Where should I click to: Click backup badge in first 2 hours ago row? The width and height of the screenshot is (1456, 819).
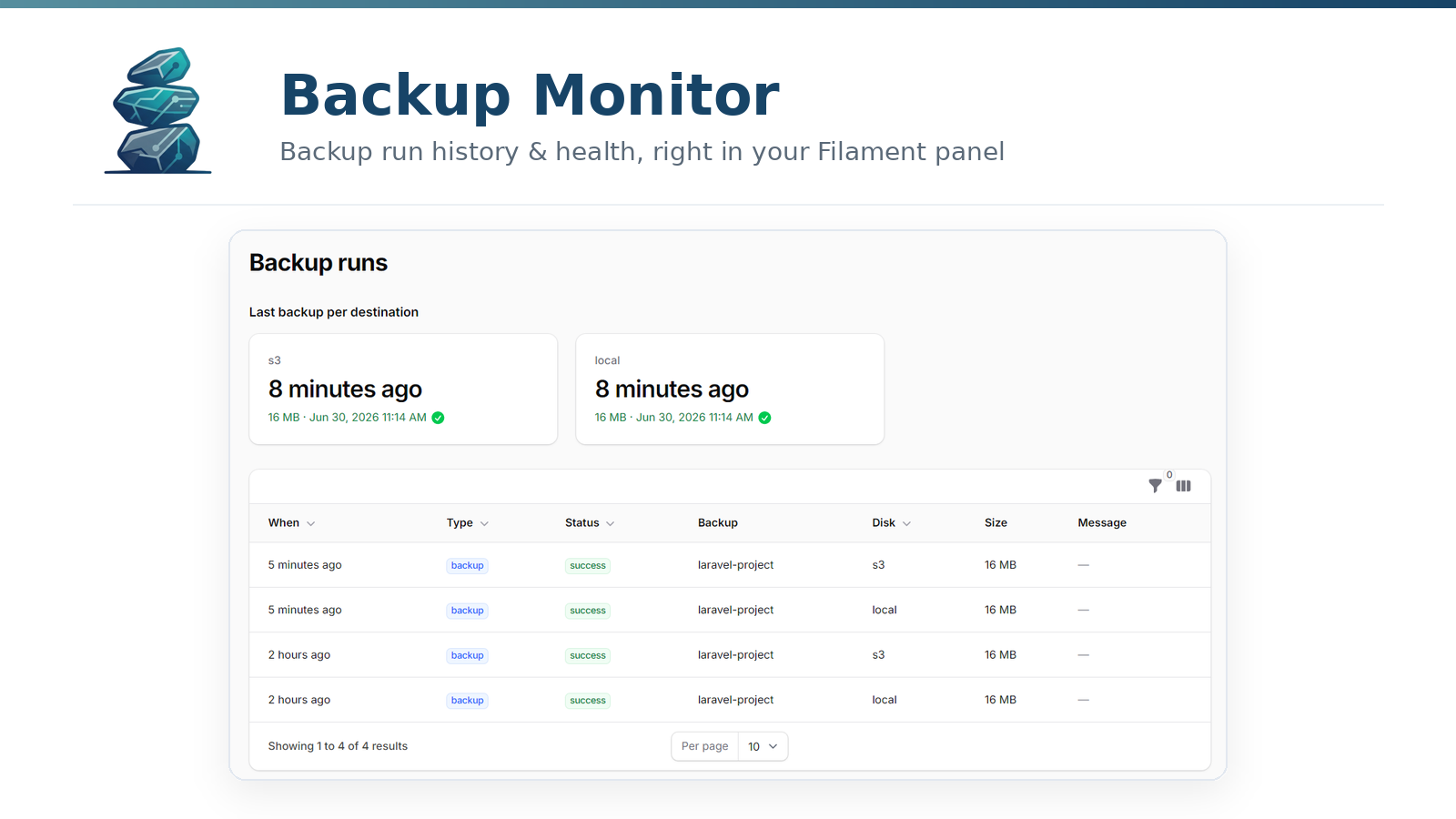tap(468, 655)
